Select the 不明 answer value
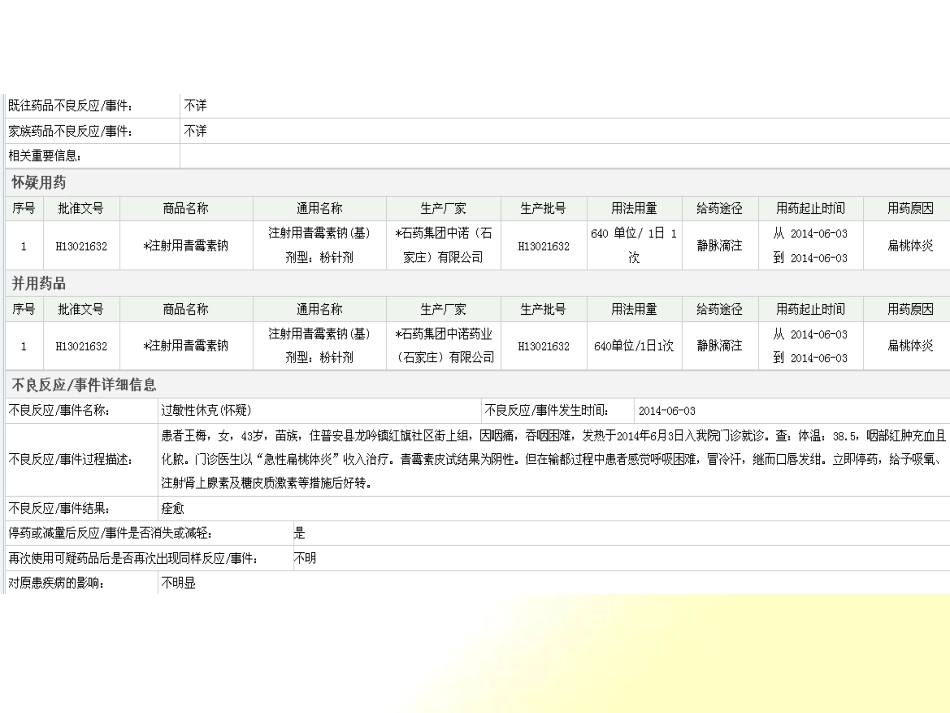This screenshot has height=713, width=950. [305, 559]
